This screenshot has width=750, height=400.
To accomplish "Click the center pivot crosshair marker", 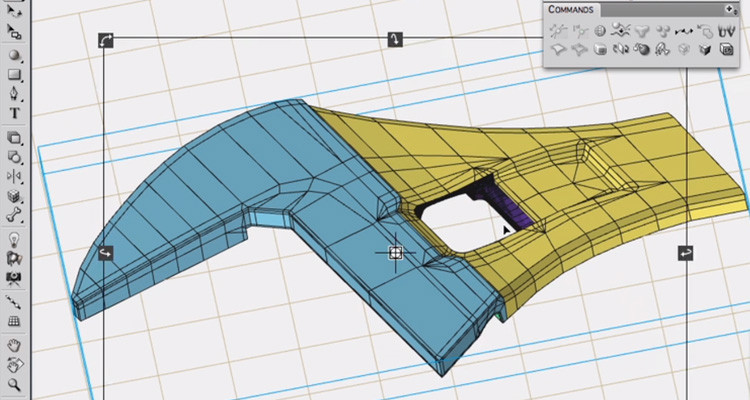I will [396, 253].
